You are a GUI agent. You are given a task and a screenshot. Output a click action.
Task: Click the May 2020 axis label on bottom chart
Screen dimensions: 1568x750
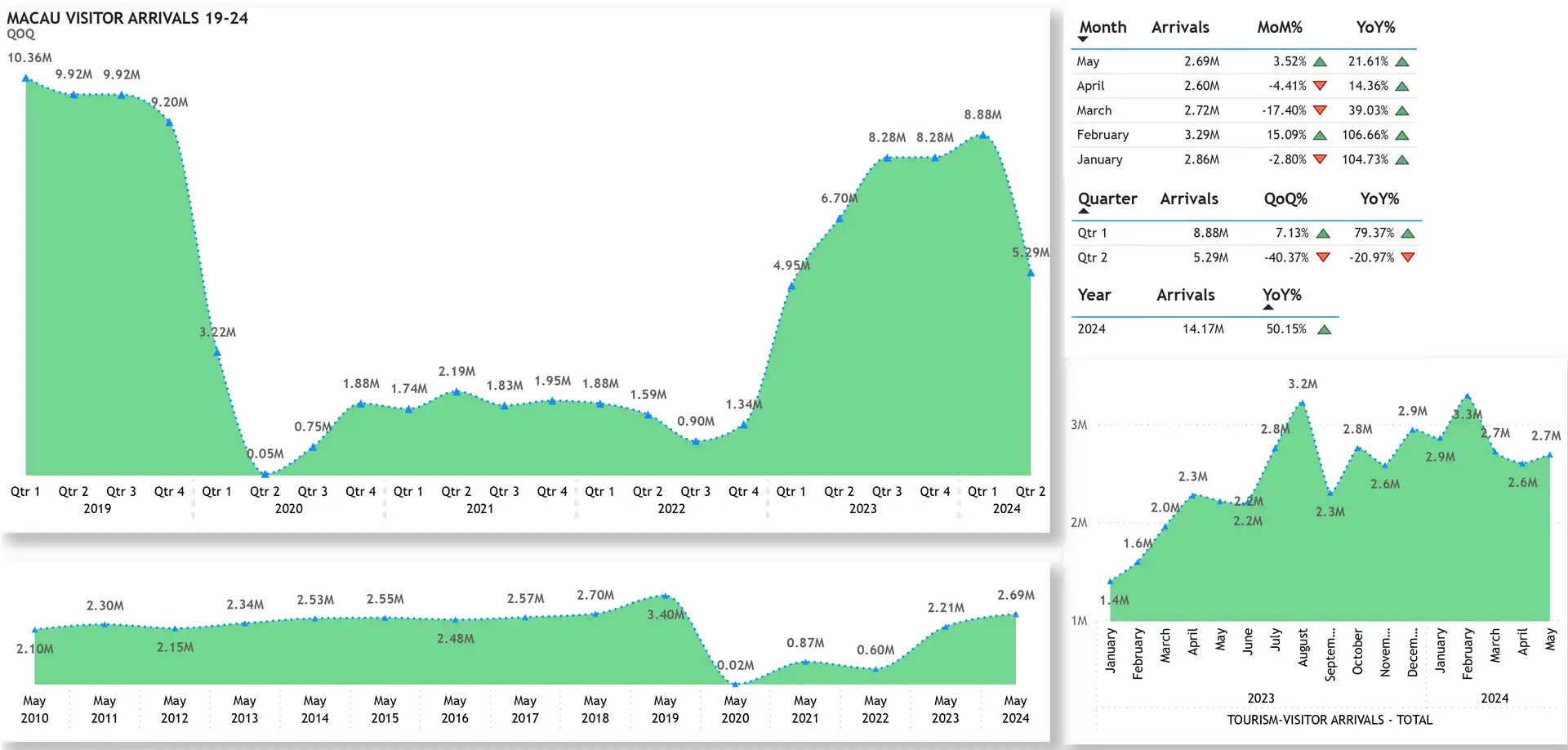[x=735, y=710]
